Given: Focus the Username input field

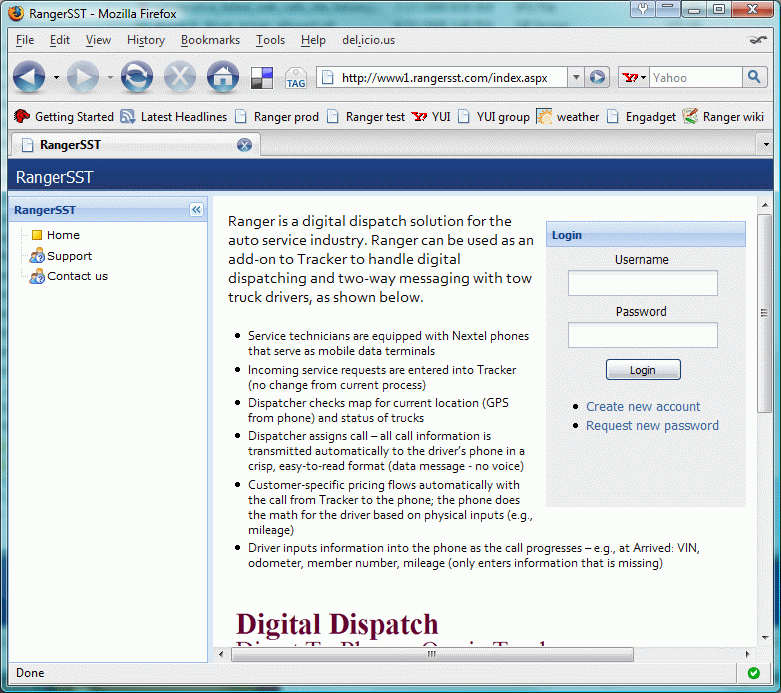Looking at the screenshot, I should point(643,283).
